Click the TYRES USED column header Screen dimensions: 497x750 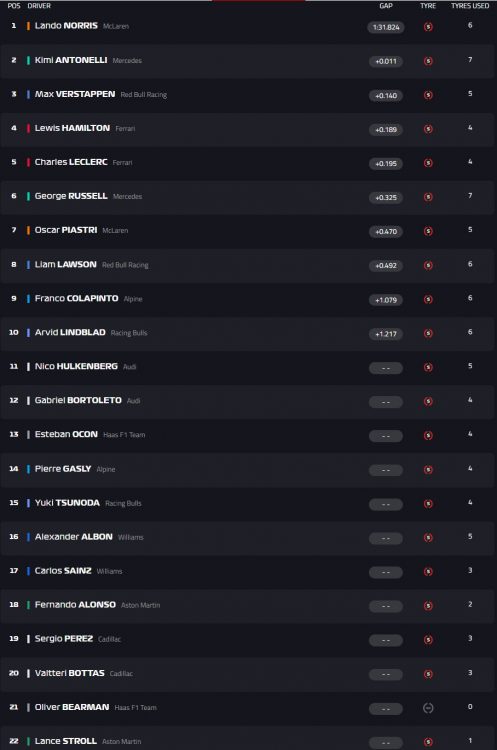coord(470,6)
